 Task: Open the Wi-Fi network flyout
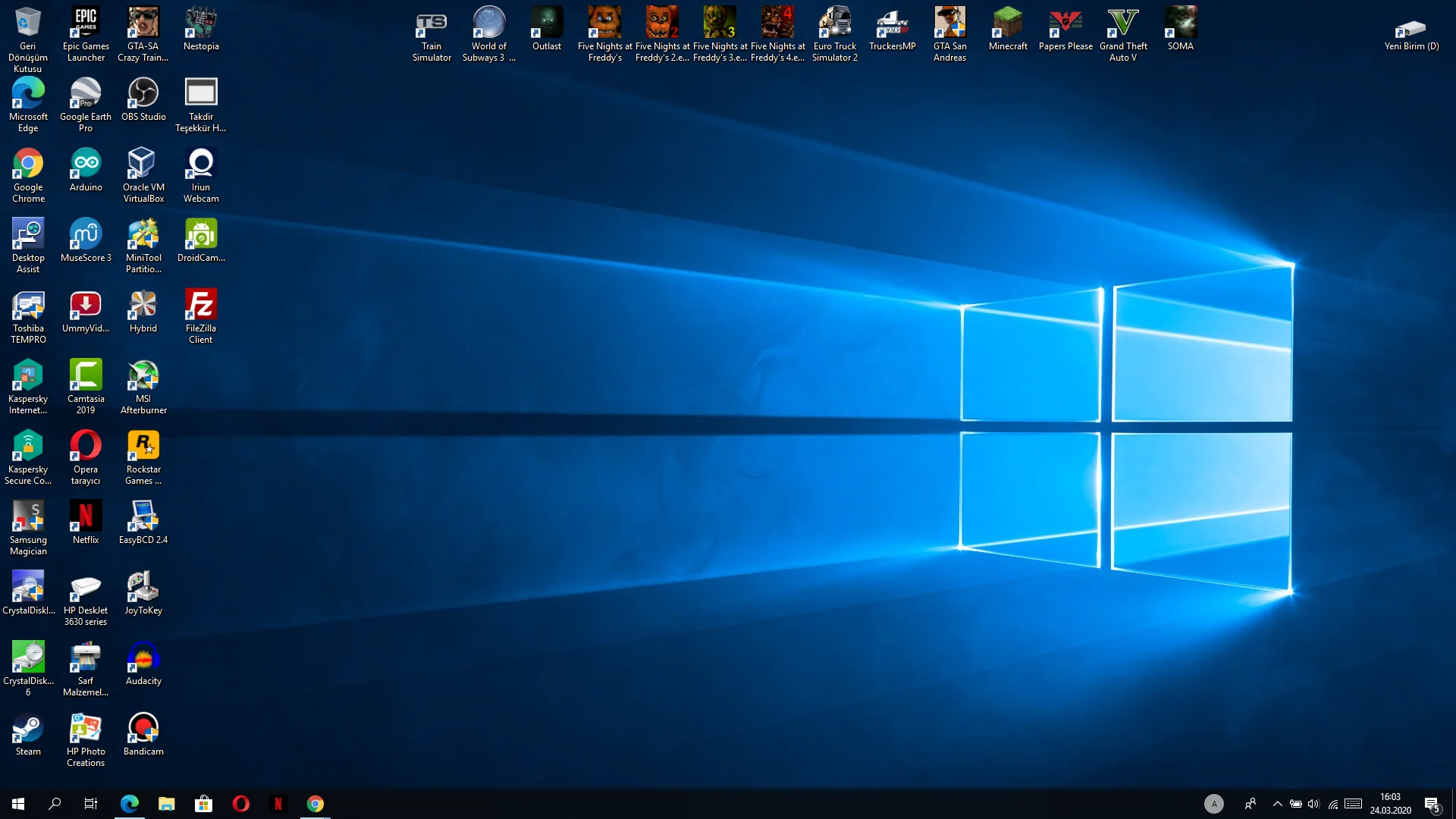[1333, 804]
